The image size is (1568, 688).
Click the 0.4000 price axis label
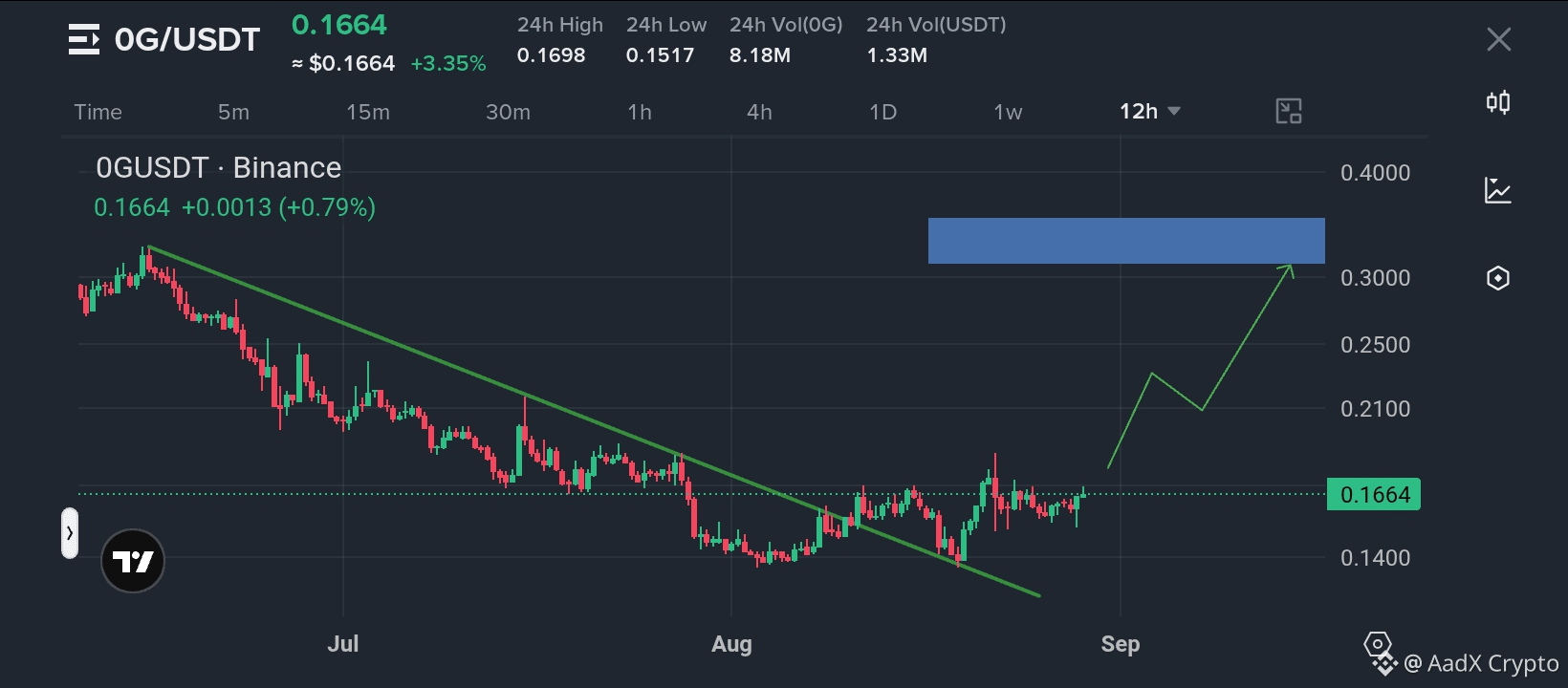(x=1375, y=173)
